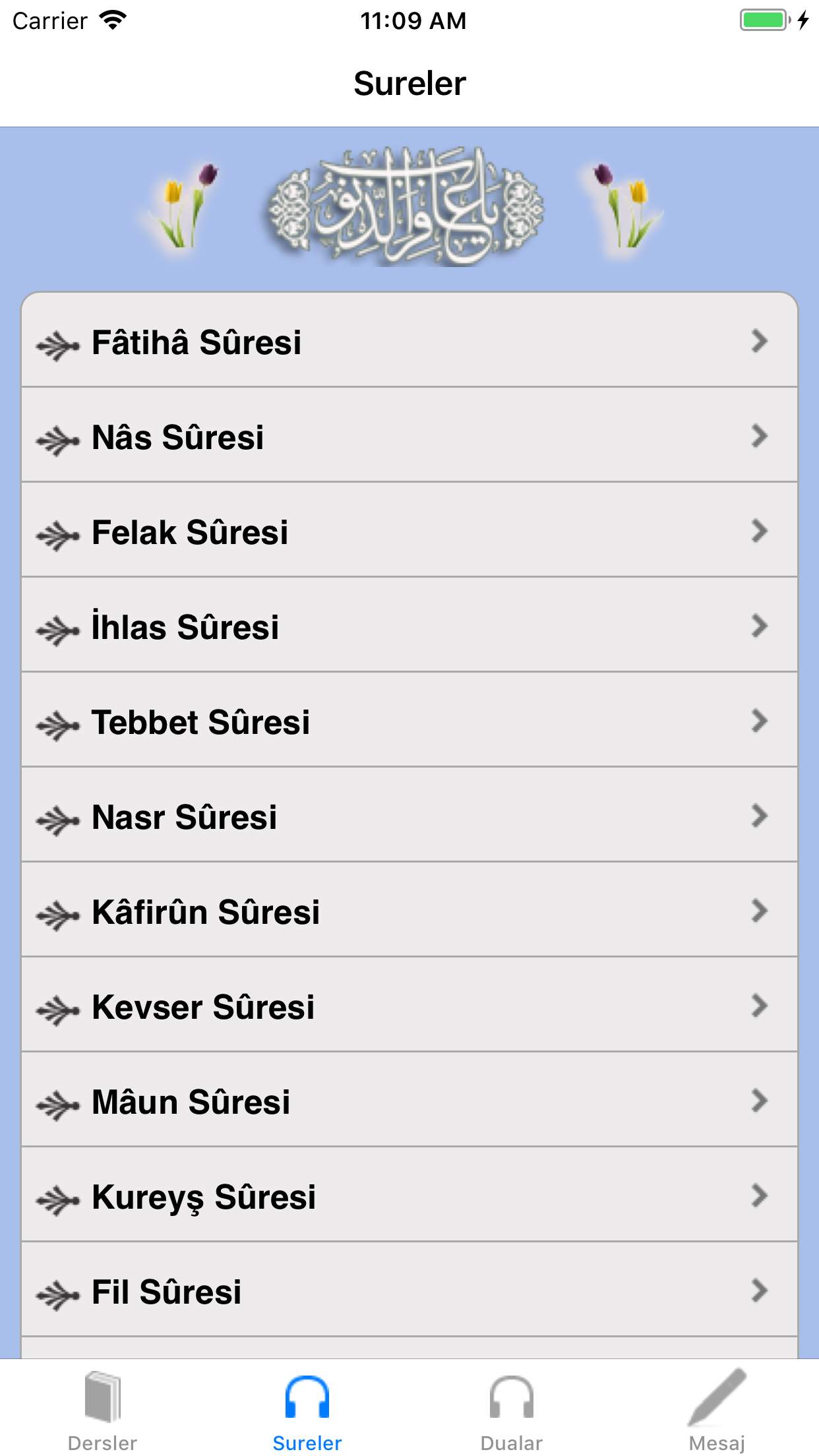
Task: Choose Mâun Sûresi in the list
Action: point(191,1102)
